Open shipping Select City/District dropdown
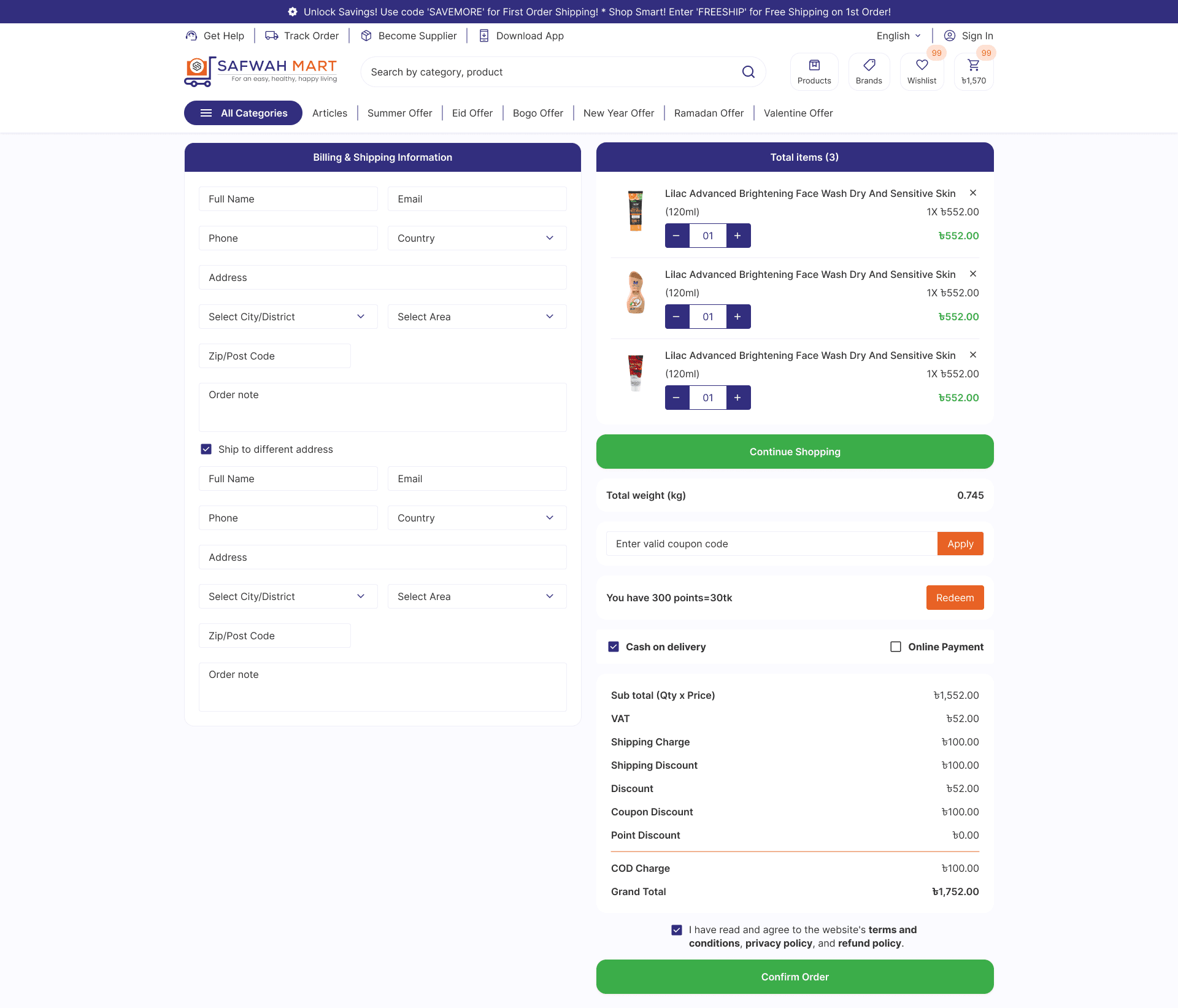 [288, 596]
